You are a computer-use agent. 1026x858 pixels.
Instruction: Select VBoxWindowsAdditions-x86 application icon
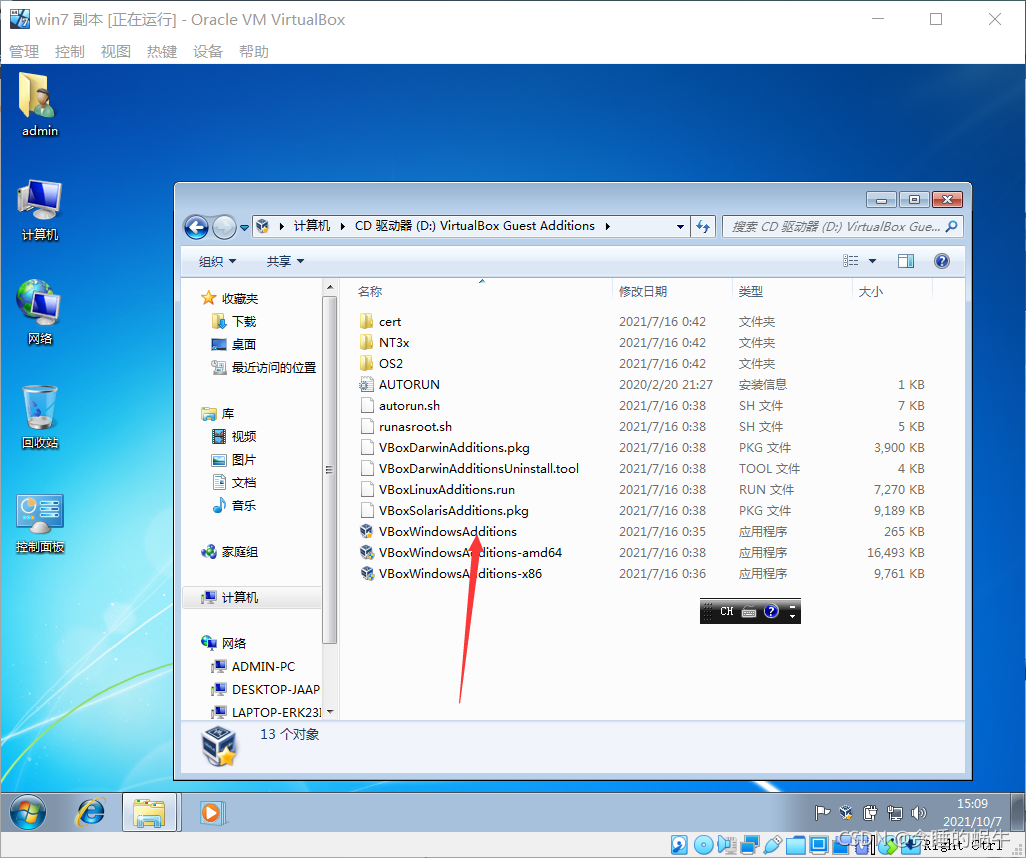(x=366, y=573)
